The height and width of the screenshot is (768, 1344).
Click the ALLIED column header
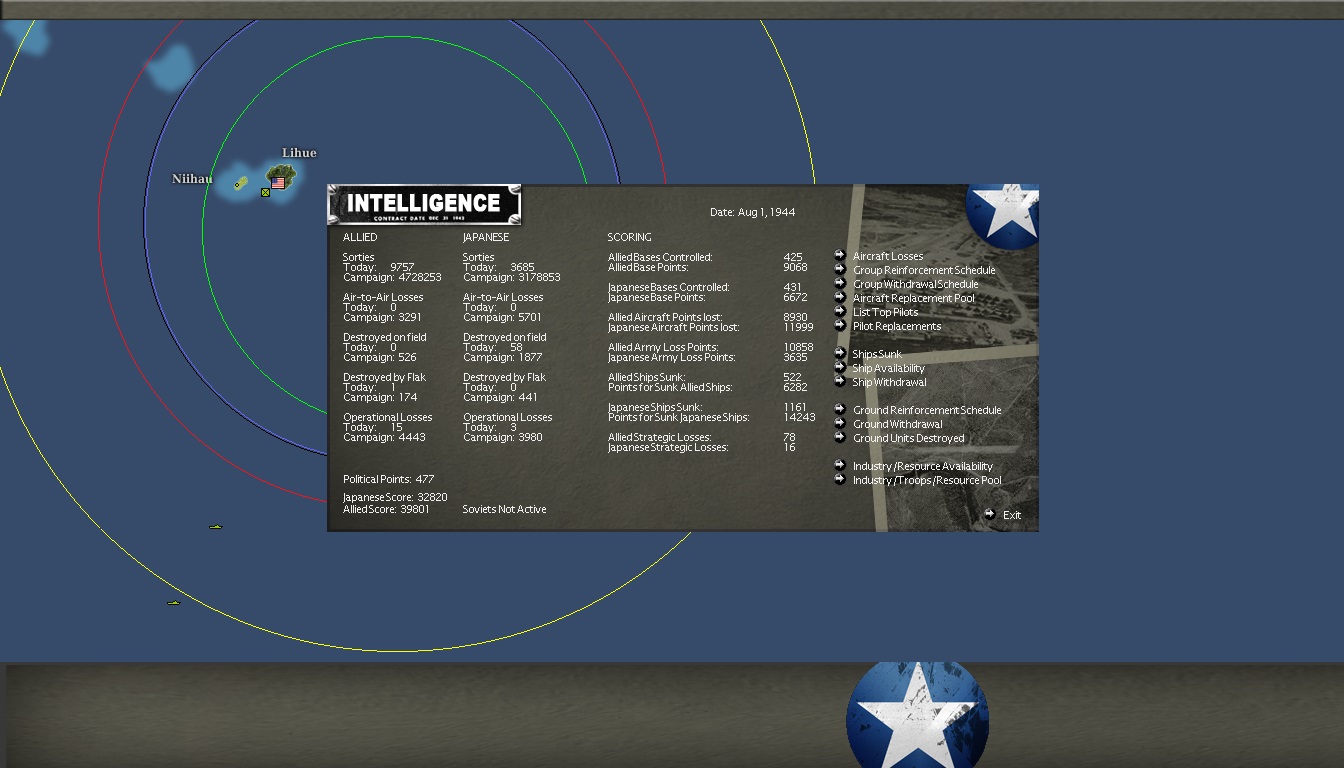tap(360, 237)
